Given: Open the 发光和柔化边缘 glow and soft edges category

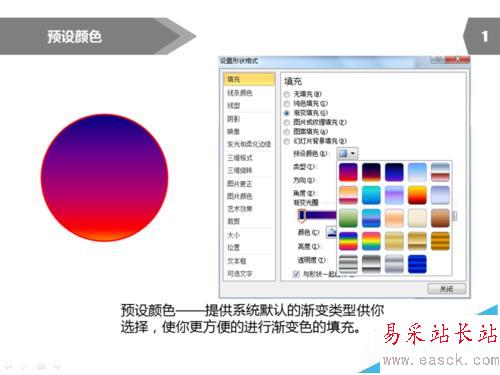Looking at the screenshot, I should point(249,144).
